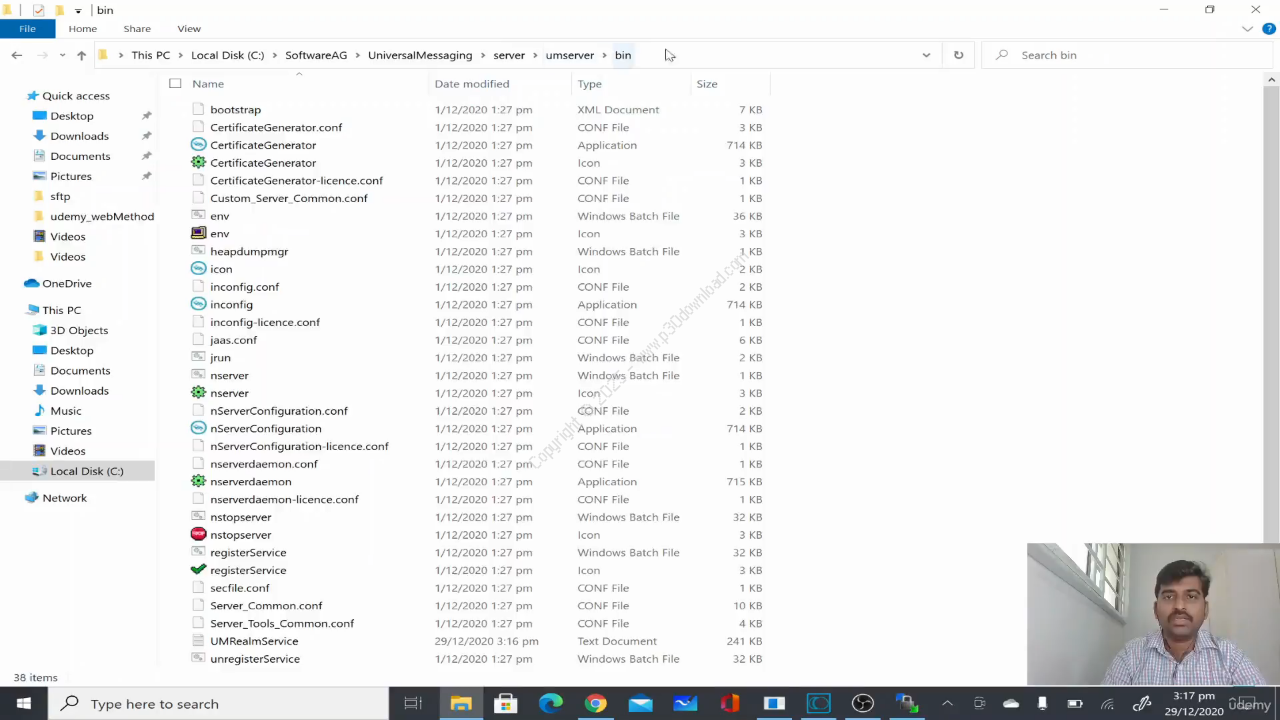This screenshot has width=1280, height=720.
Task: Sort by the Size column header
Action: (707, 84)
